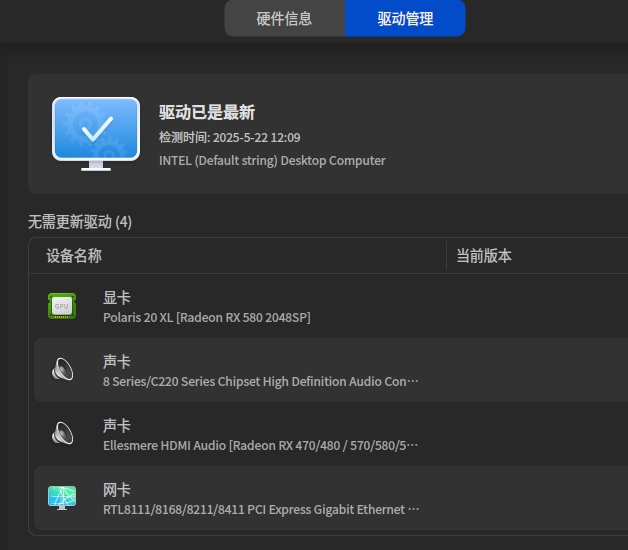Select the 网卡 row label
Screen dimensions: 628x550
[117, 490]
